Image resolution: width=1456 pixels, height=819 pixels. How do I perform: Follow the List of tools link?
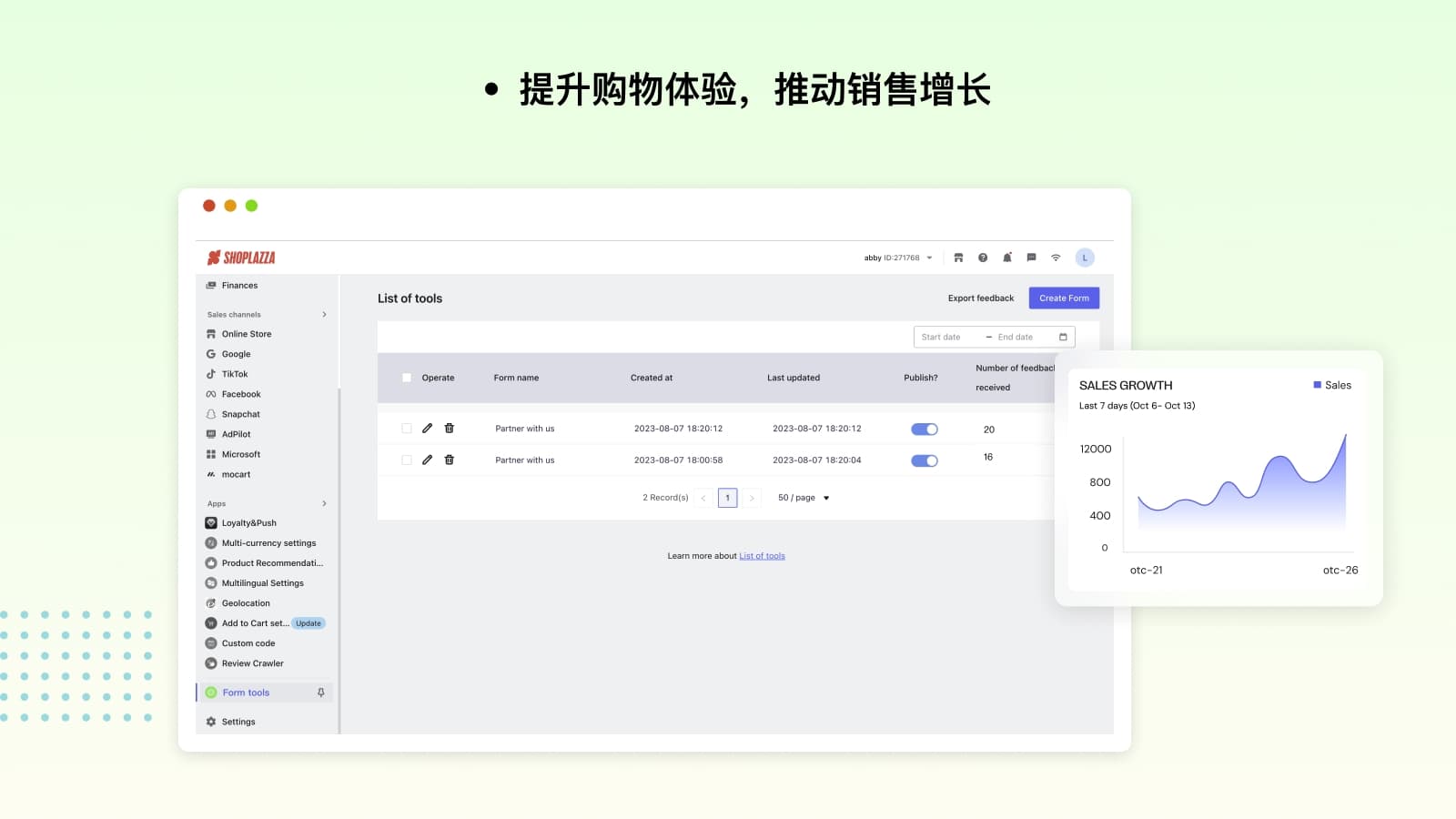(762, 556)
